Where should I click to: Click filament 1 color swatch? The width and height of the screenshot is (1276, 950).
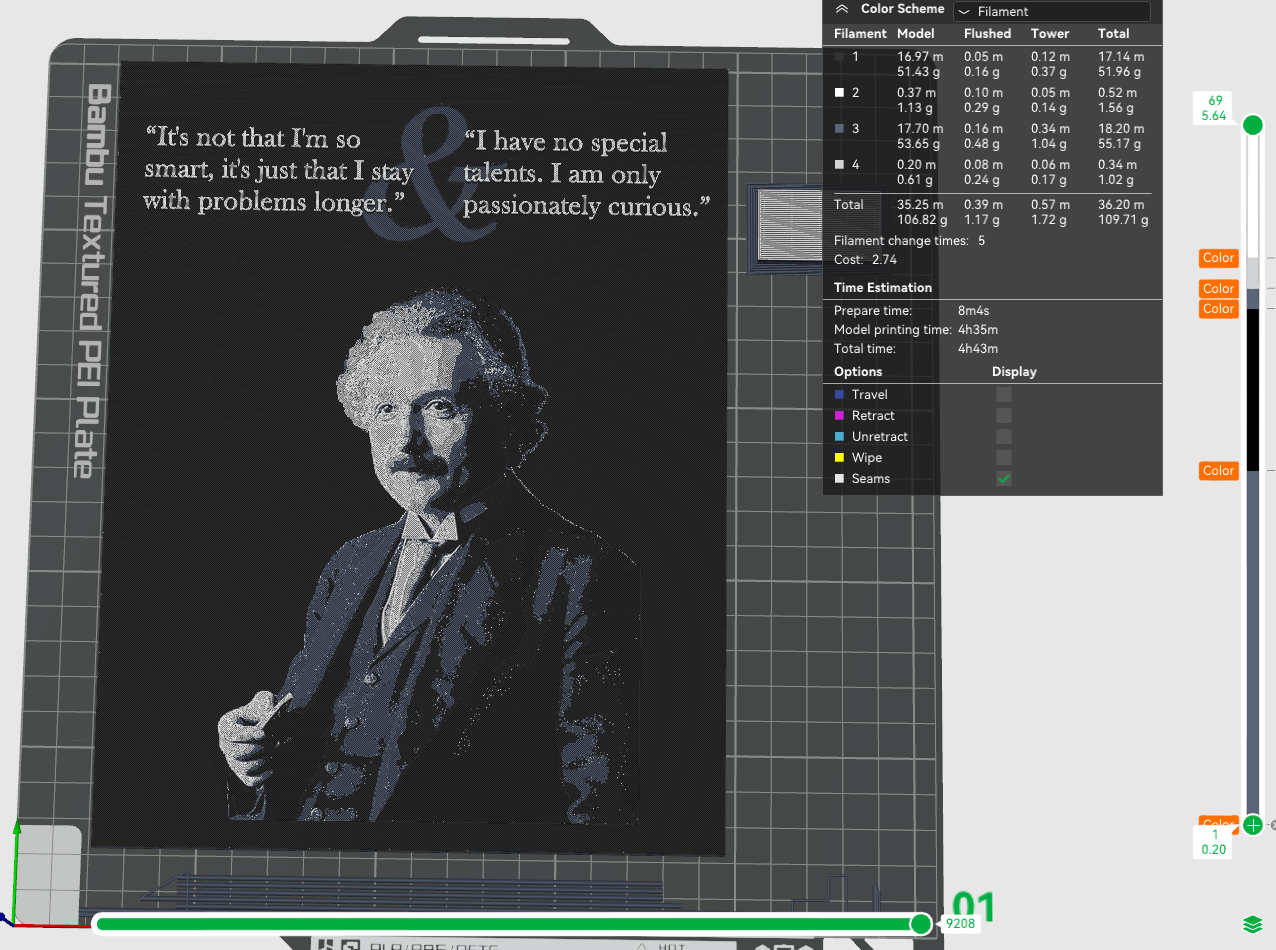(840, 57)
